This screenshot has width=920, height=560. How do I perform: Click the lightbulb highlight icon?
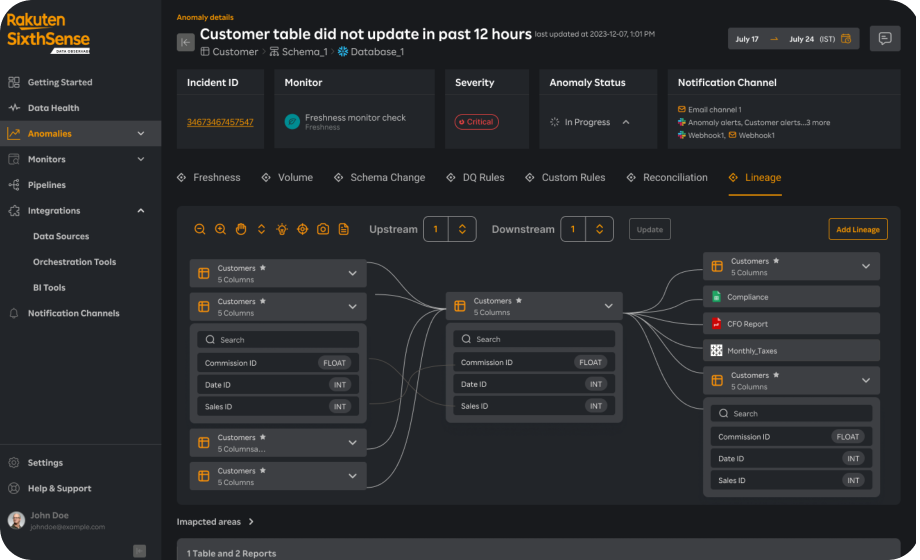point(282,230)
